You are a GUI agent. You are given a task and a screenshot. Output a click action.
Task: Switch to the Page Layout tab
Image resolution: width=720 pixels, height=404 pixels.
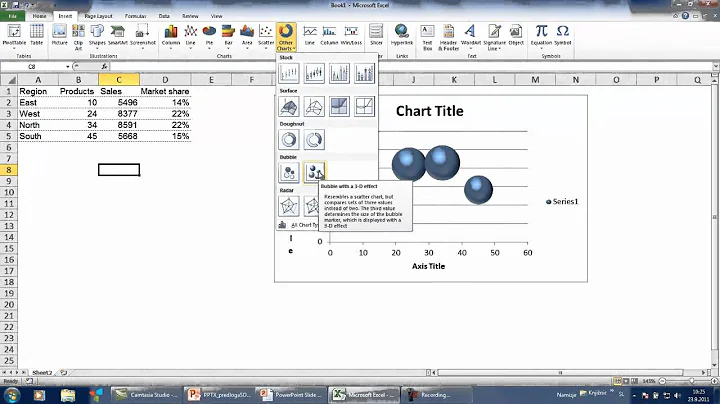(98, 16)
